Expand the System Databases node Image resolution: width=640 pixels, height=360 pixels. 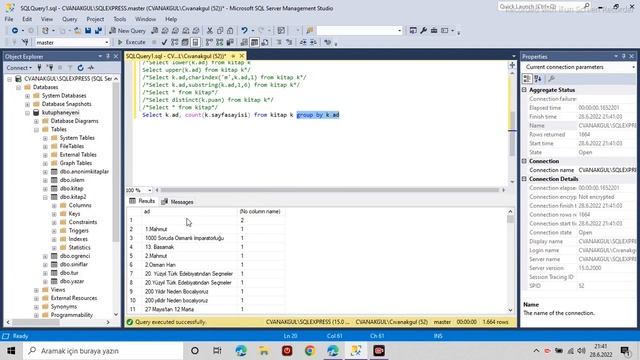[27, 96]
